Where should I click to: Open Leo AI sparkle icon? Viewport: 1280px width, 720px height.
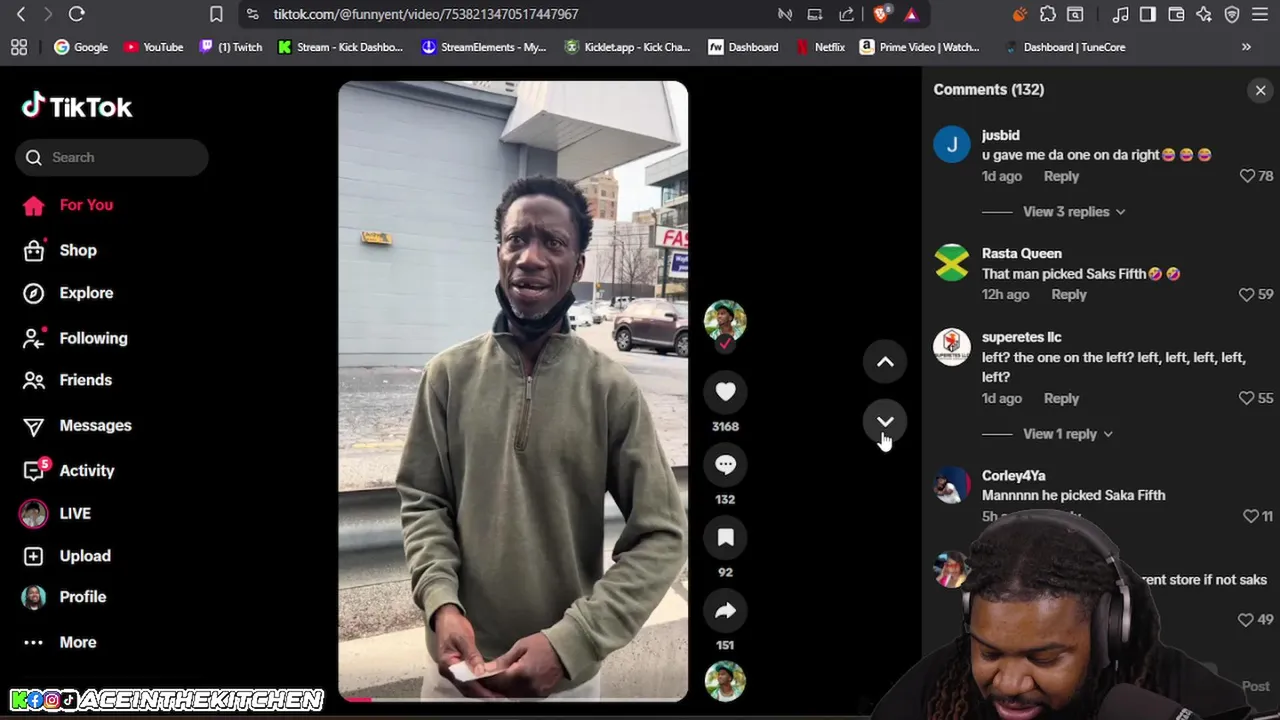pos(1204,14)
